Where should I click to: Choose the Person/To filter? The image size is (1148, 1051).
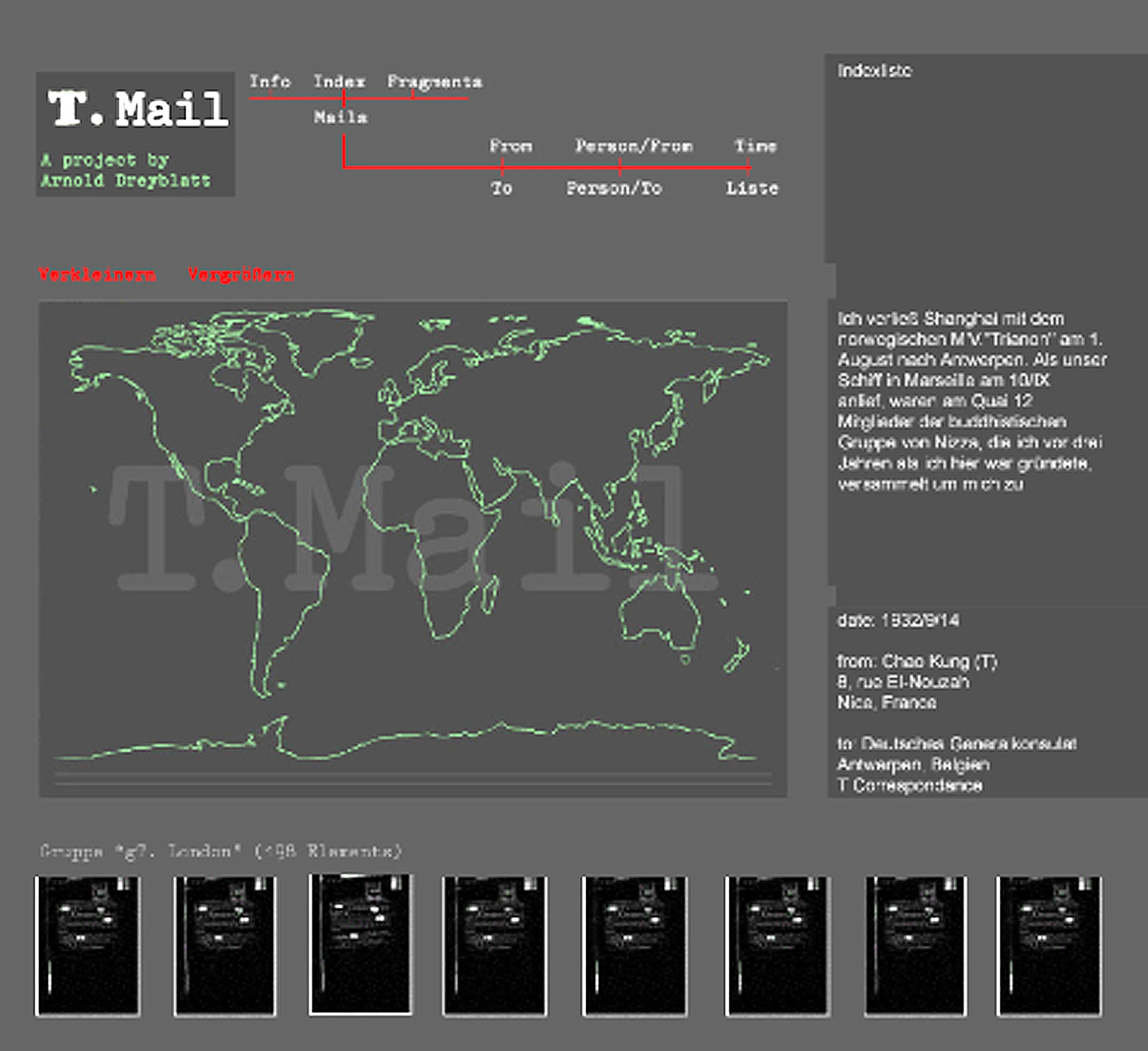pos(614,188)
